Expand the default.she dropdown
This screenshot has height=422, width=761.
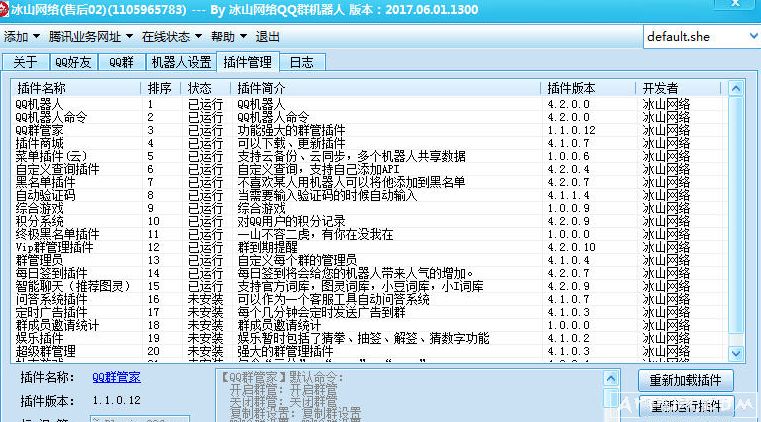pyautogui.click(x=753, y=36)
